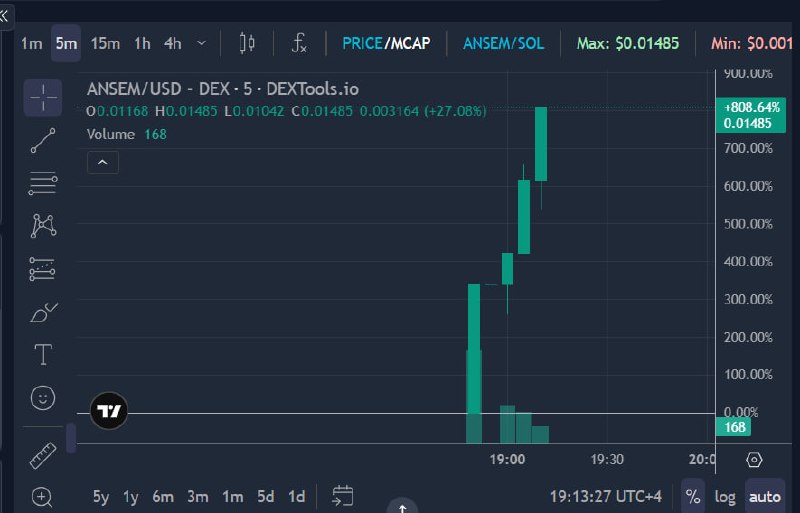The height and width of the screenshot is (513, 800).
Task: Collapse the indicator legend chevron
Action: 103,162
